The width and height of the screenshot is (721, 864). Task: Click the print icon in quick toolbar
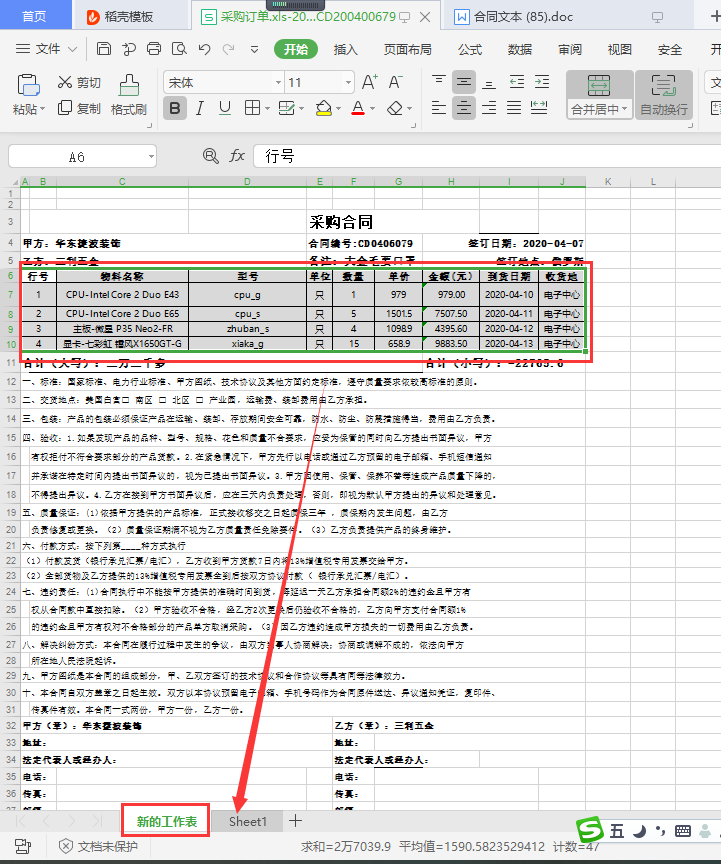click(x=154, y=49)
